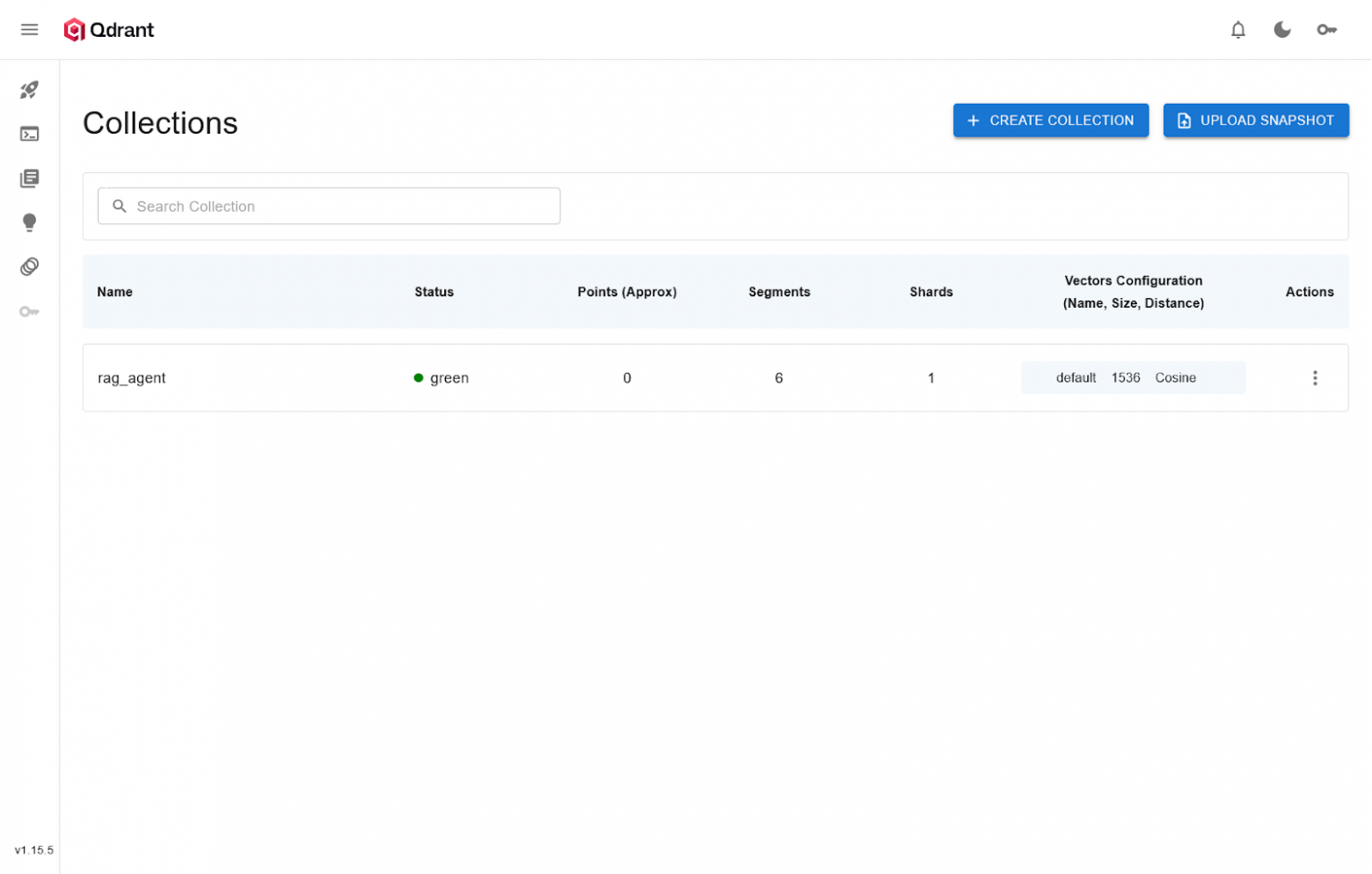Open the rag_agent collection
The image size is (1372, 874).
[x=132, y=378]
